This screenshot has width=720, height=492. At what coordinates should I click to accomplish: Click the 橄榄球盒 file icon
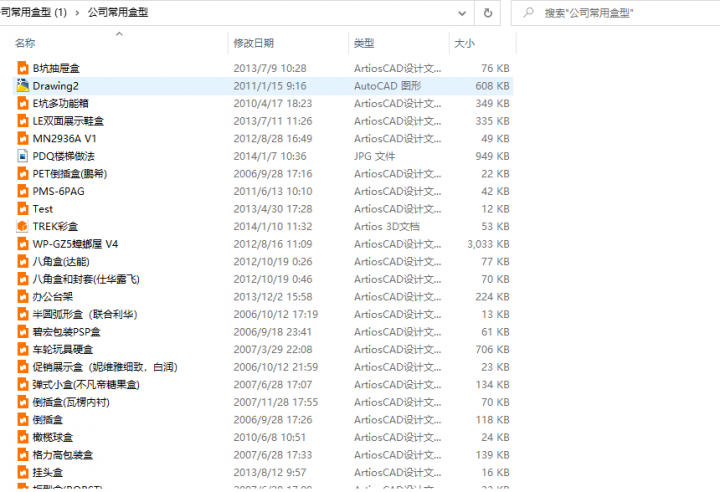click(22, 437)
